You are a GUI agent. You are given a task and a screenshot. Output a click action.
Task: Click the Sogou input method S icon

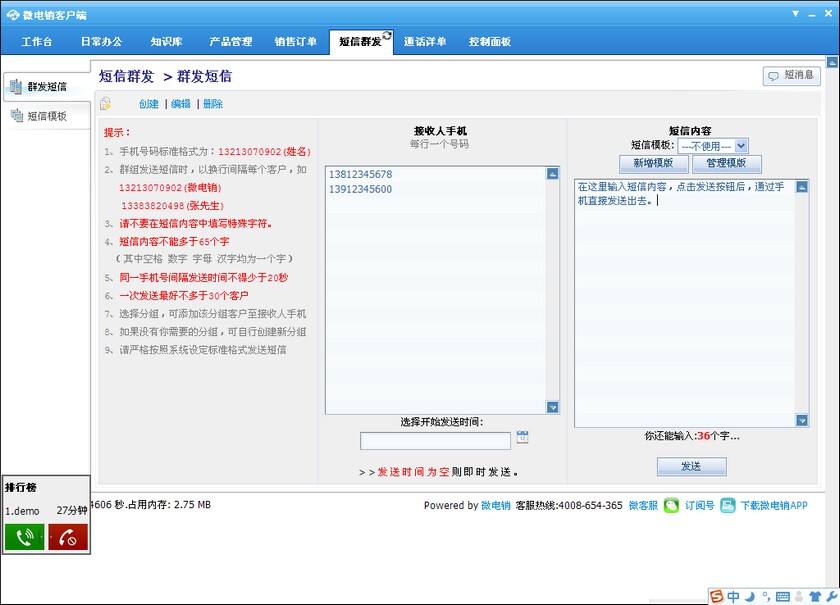pos(716,596)
